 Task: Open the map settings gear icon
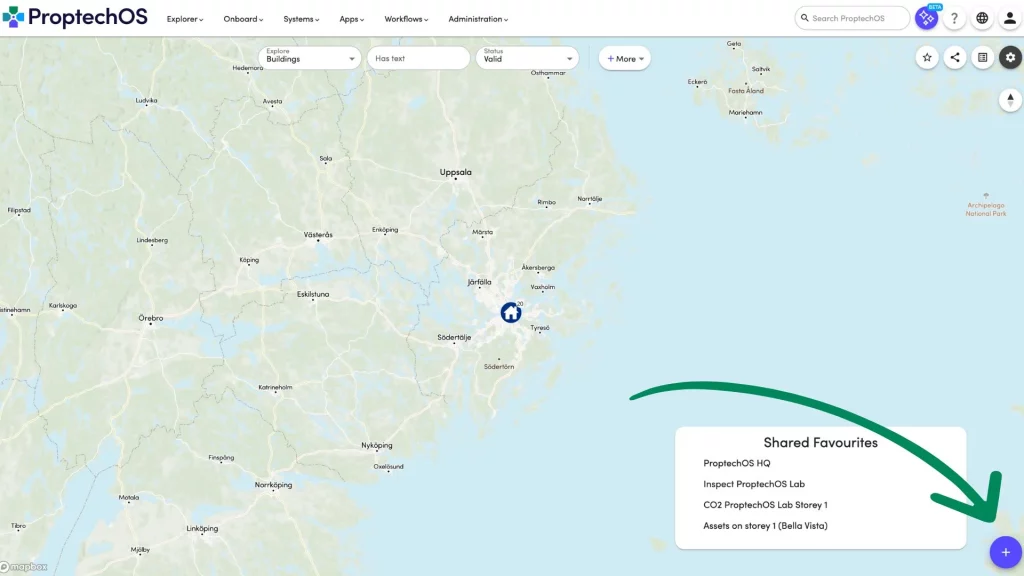(1010, 58)
